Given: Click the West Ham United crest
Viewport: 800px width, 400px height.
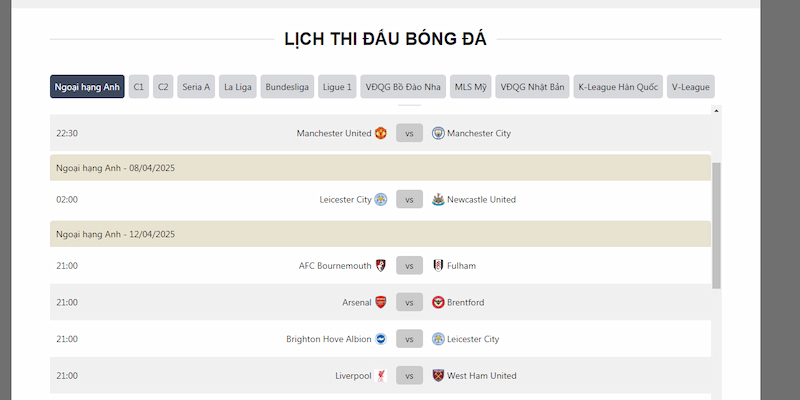Looking at the screenshot, I should pyautogui.click(x=438, y=376).
